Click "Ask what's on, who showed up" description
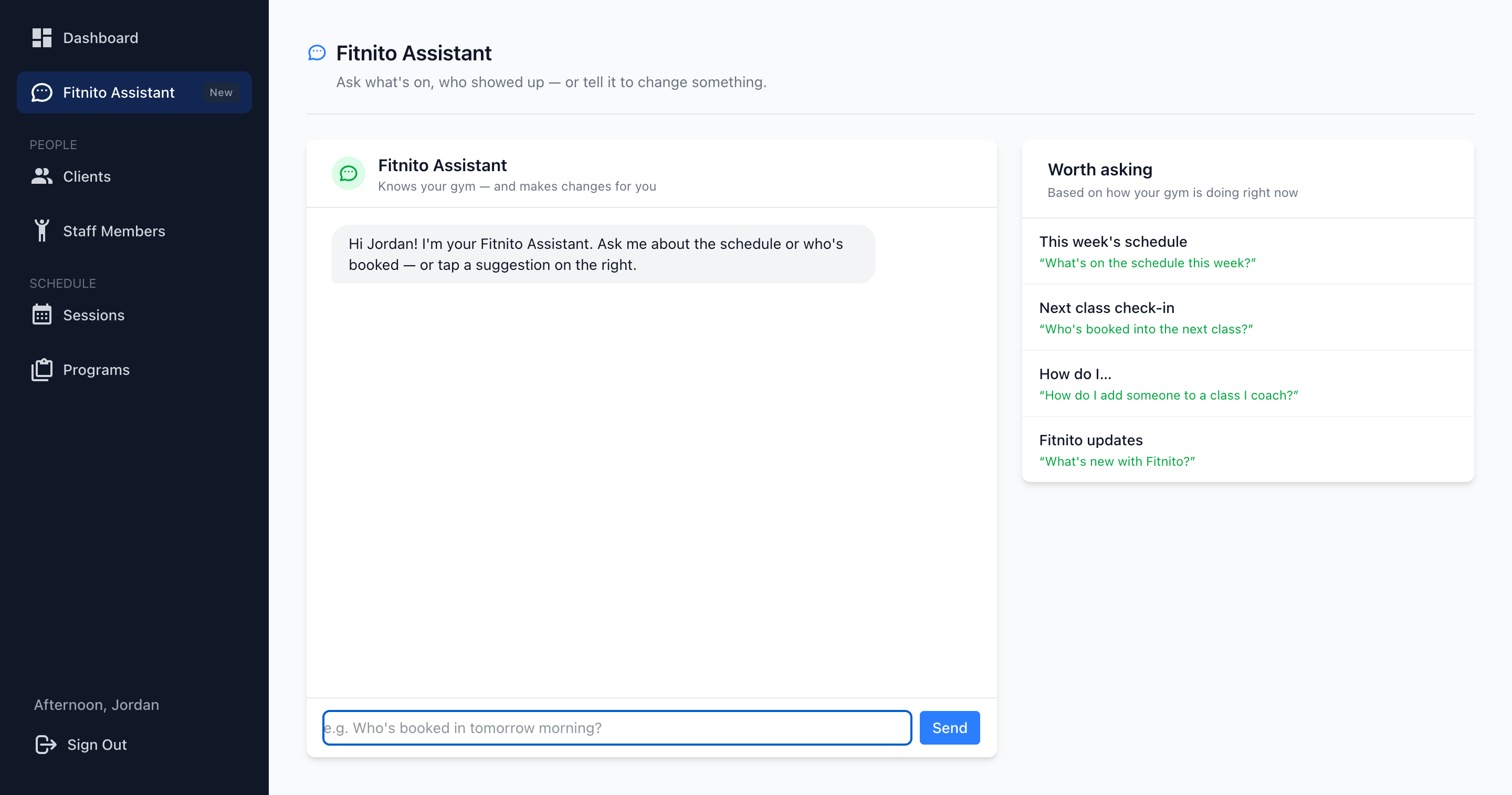 pyautogui.click(x=551, y=82)
